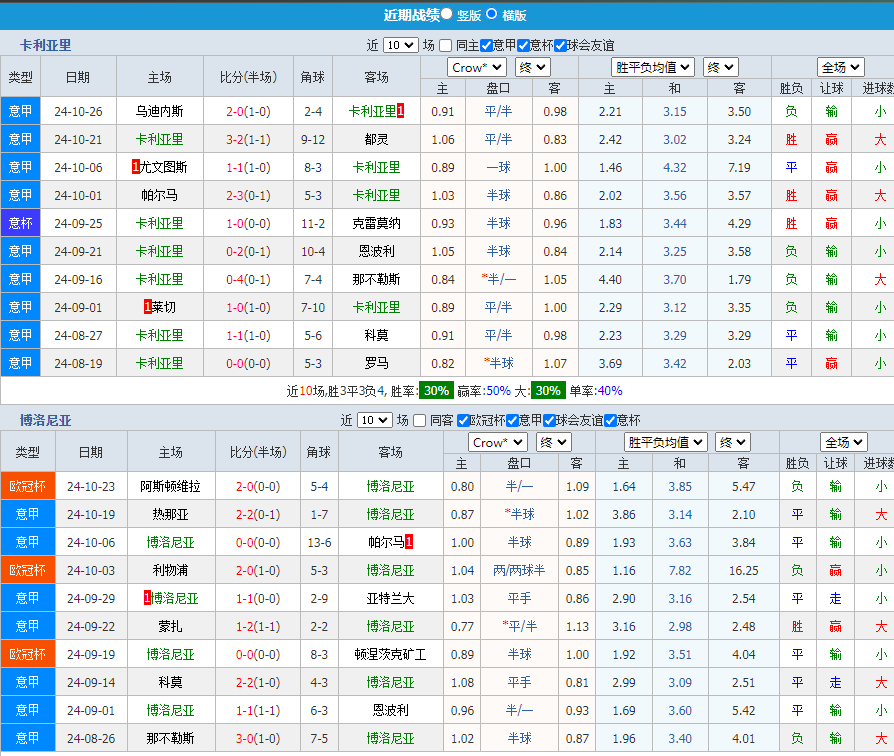Click the 欧冠杯 badge in the 阿斯顿维拉 row
The image size is (894, 756).
[28, 486]
